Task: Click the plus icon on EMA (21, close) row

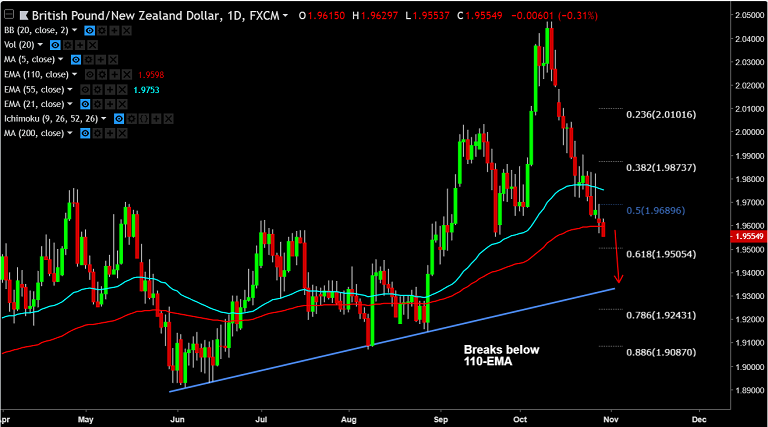Action: pos(110,104)
